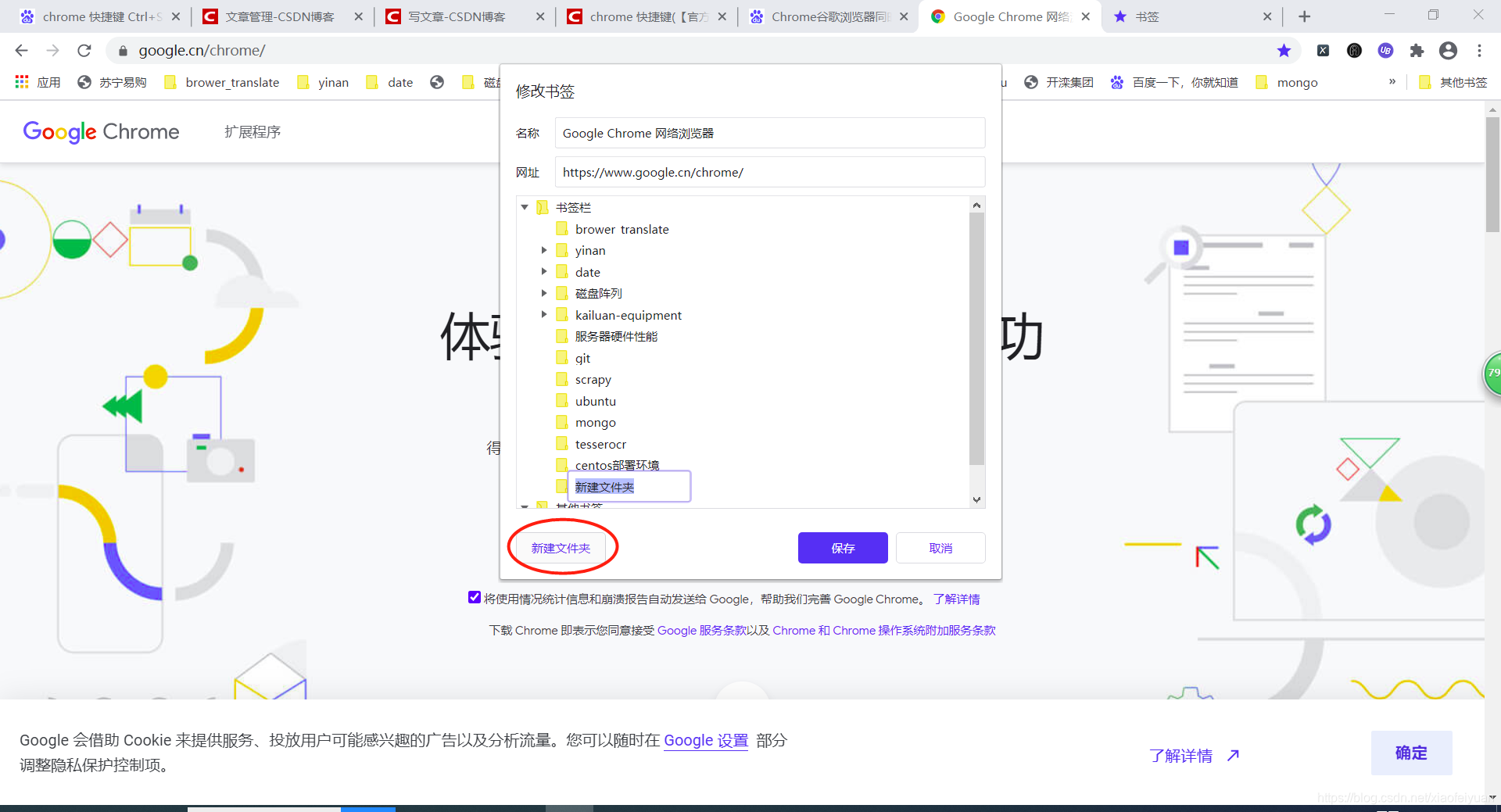The image size is (1501, 812).
Task: Switch to the first chrome 快捷键 tab
Action: 100,16
